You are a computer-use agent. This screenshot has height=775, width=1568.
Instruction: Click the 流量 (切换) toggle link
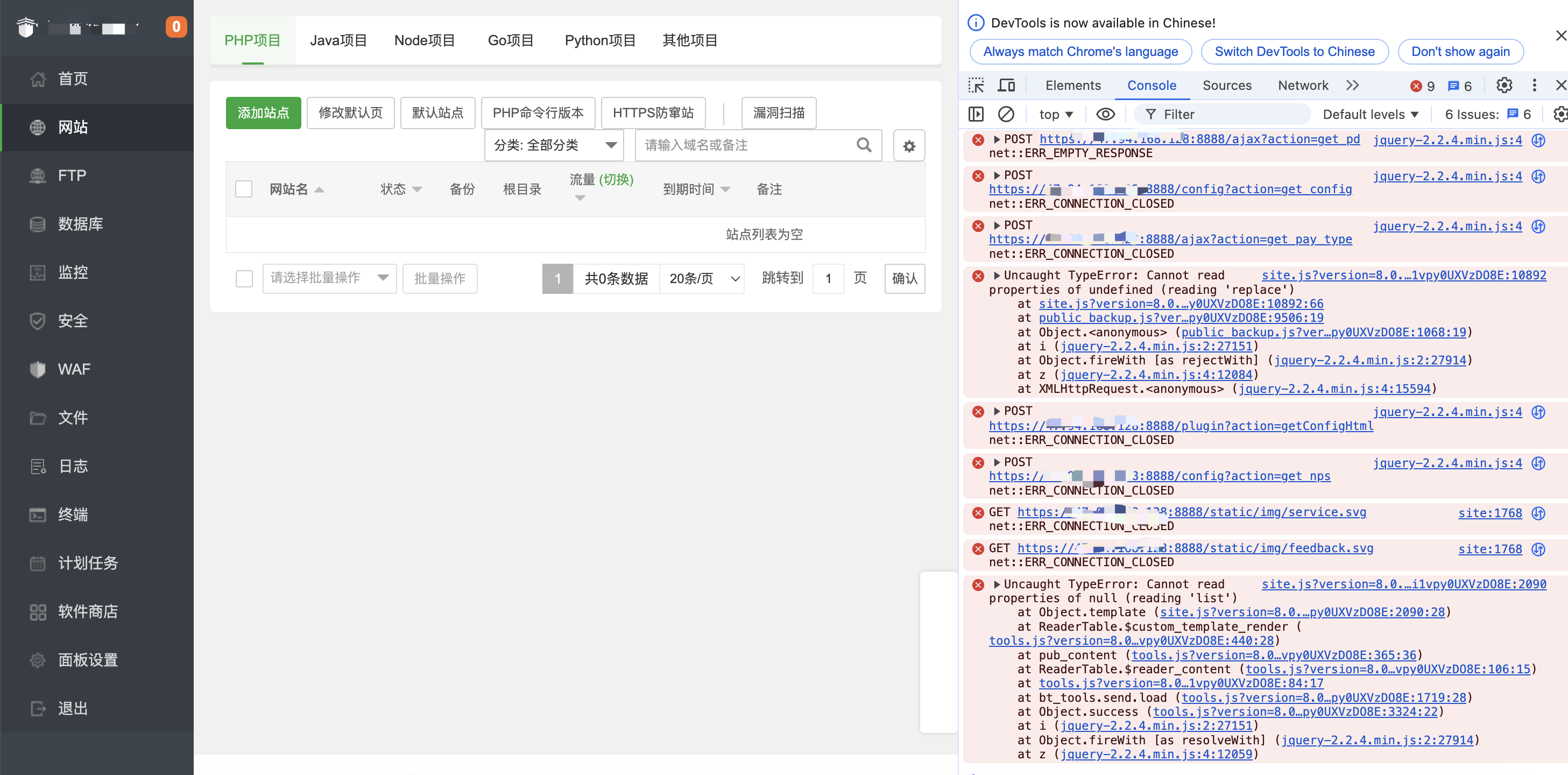pos(616,180)
